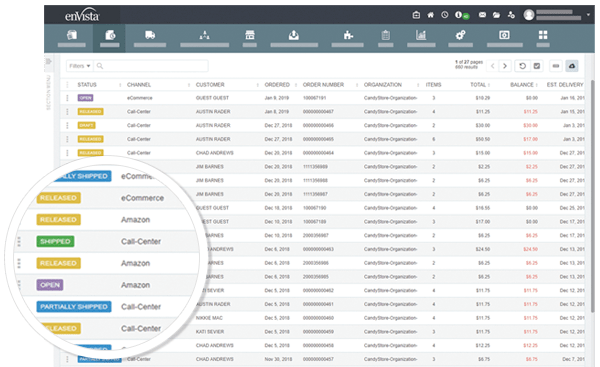Toggle the select-all checkbox icon

pyautogui.click(x=537, y=66)
